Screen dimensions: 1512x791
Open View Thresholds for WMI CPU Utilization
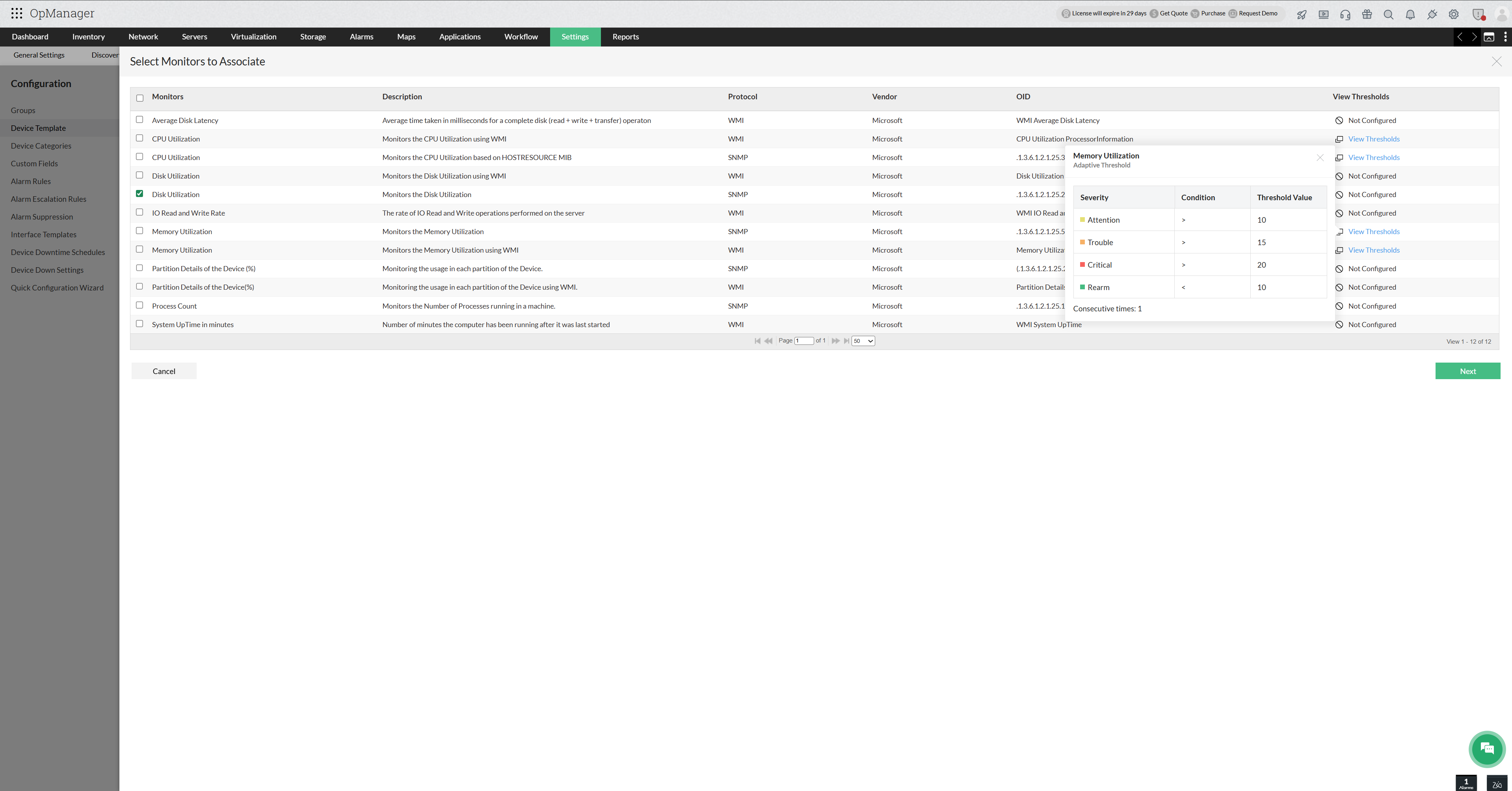tap(1373, 139)
